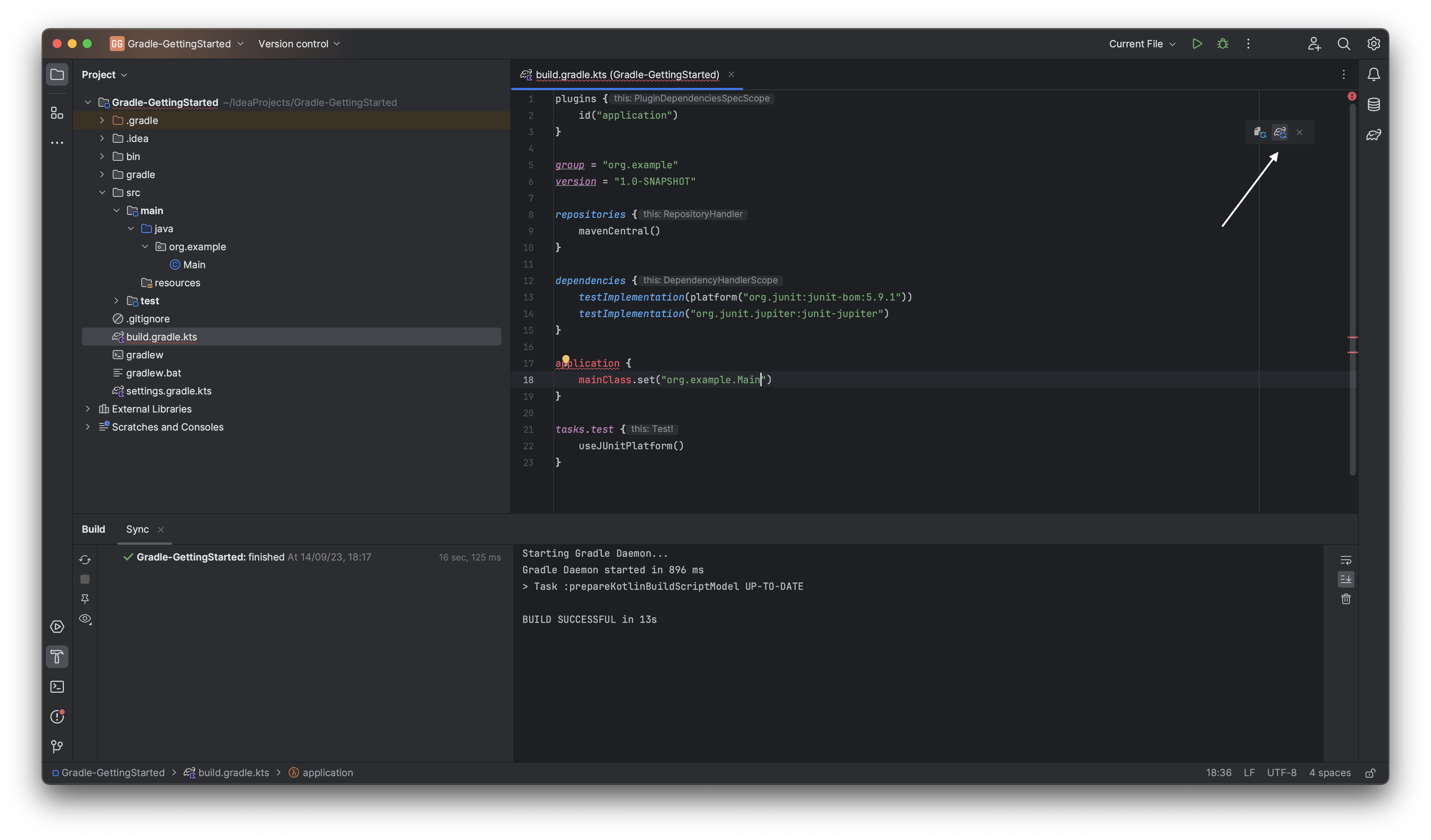1431x840 pixels.
Task: Click line:column indicator 18:36
Action: tap(1219, 773)
